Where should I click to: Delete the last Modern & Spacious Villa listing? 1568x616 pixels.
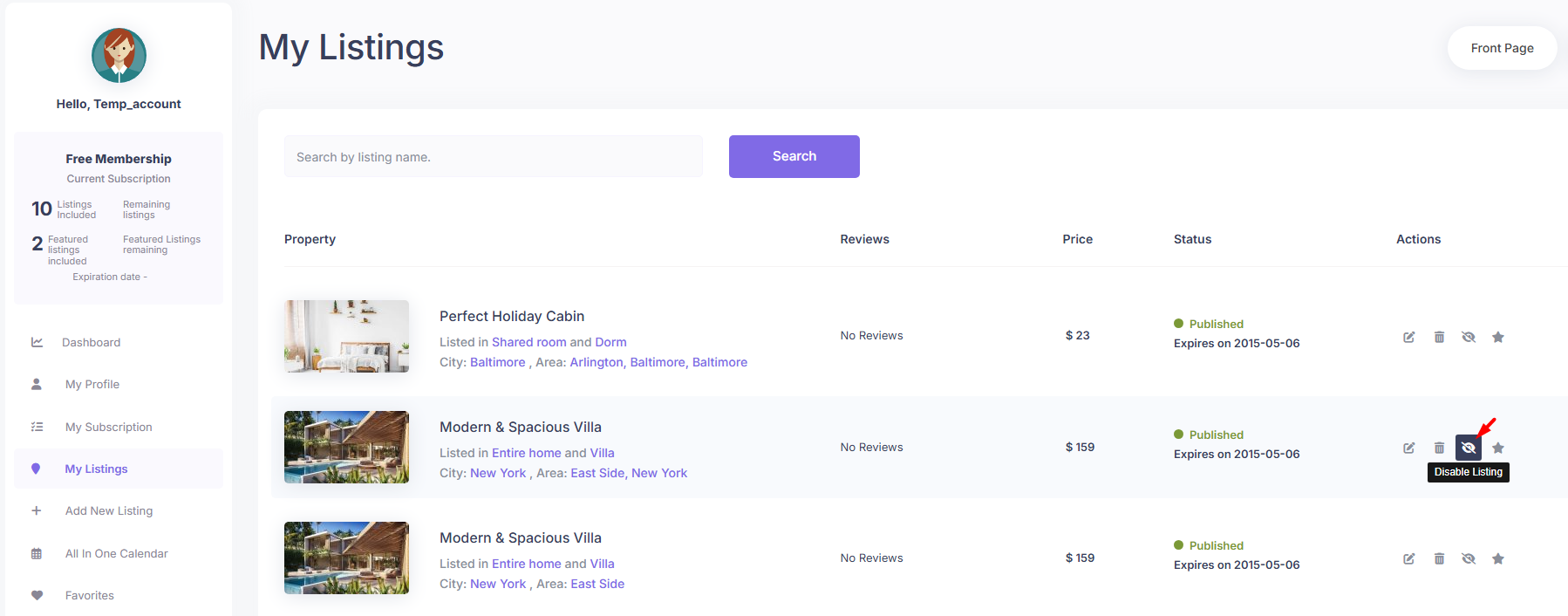pyautogui.click(x=1439, y=558)
